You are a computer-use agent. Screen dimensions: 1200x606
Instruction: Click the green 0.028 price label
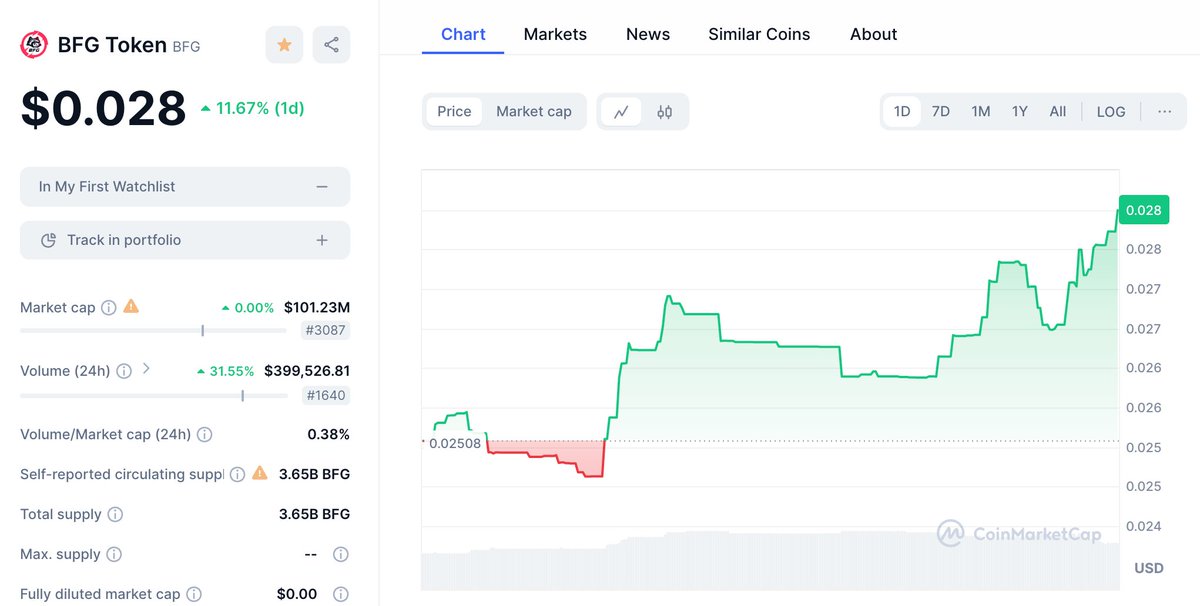coord(1143,210)
